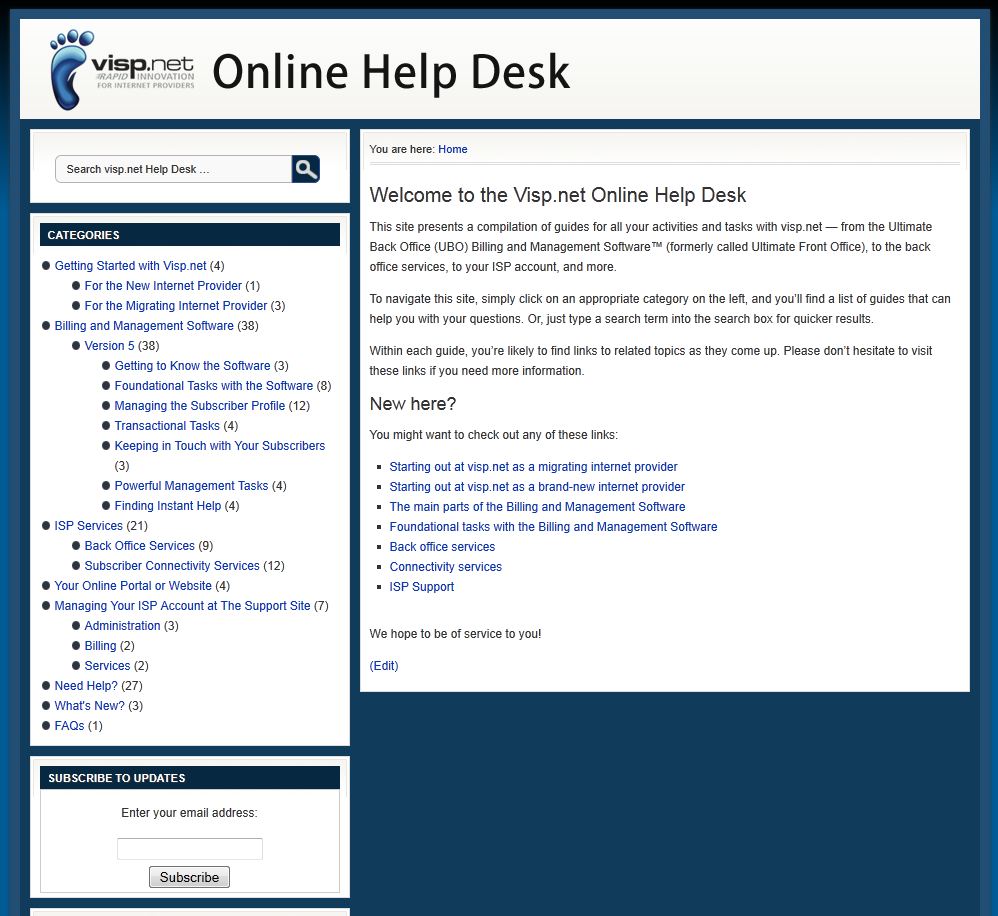Screen dimensions: 998x916
Task: Open Foundational tasks with the Billing software link
Action: click(x=553, y=527)
